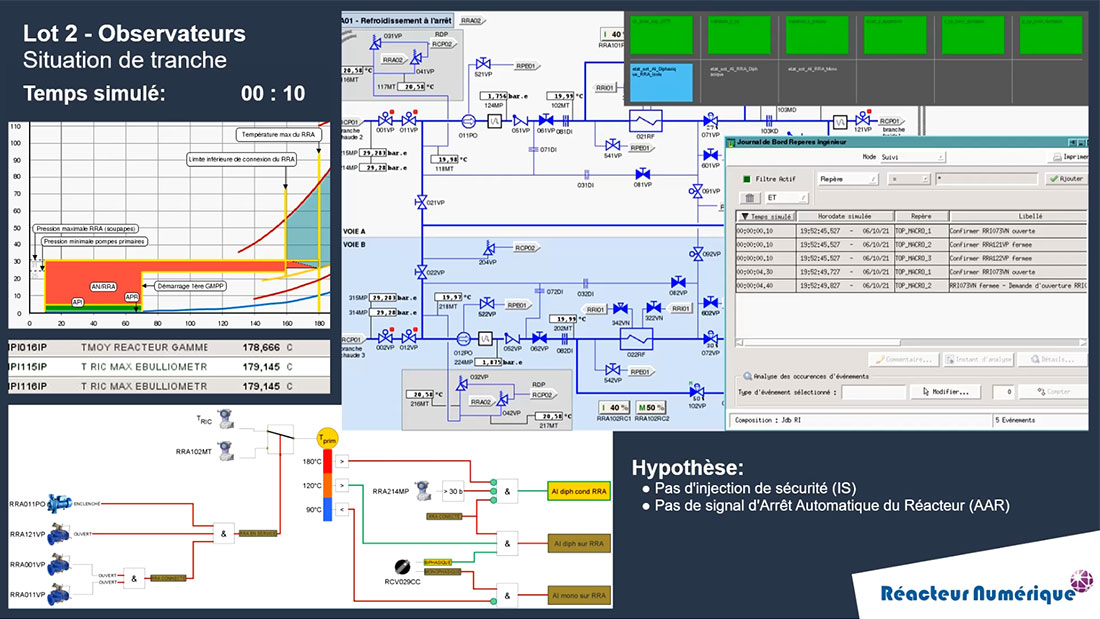Click RRA214MP pressure sensor icon
This screenshot has width=1100, height=619.
pos(424,491)
